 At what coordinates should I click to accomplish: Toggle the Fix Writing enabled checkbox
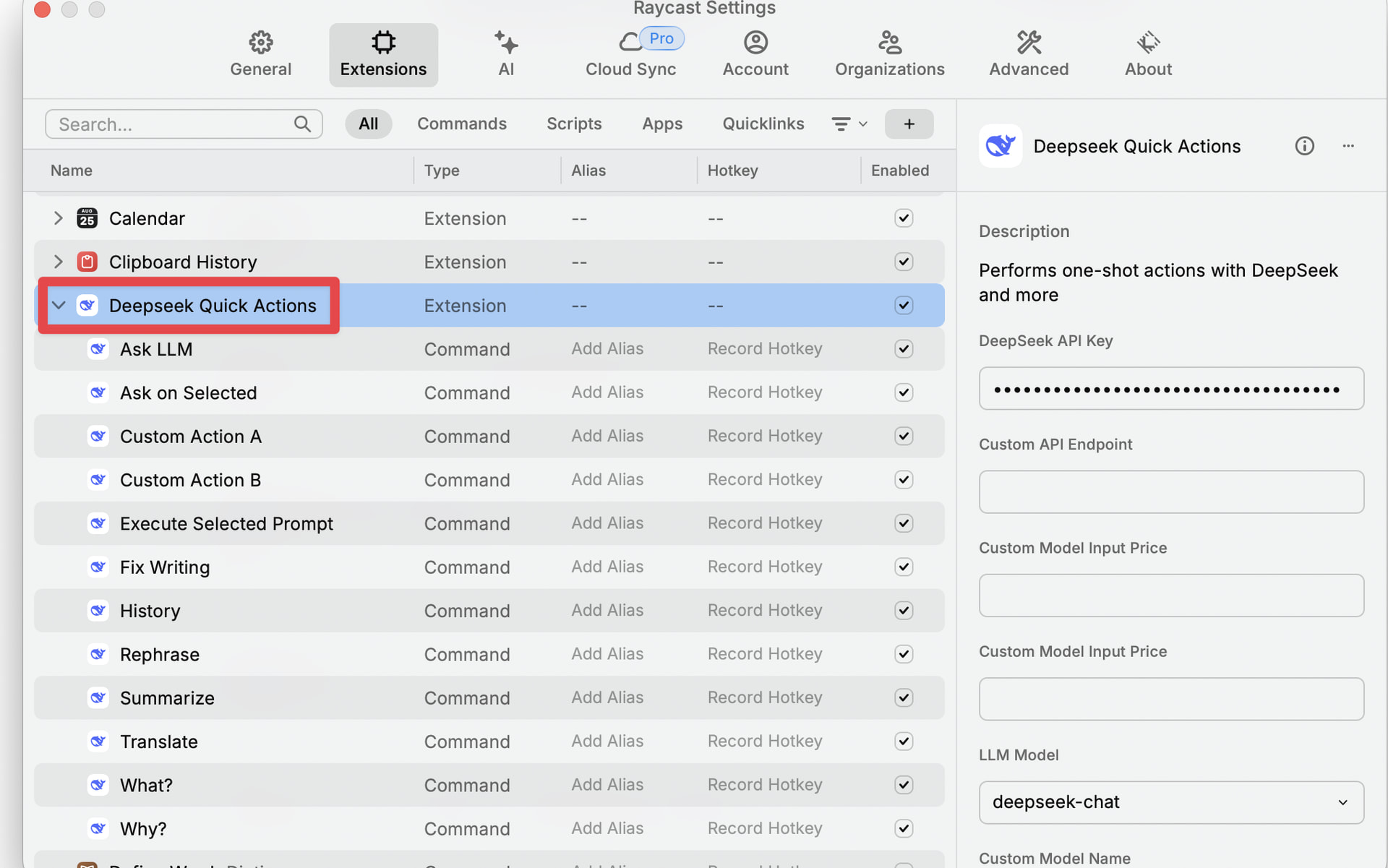point(904,567)
